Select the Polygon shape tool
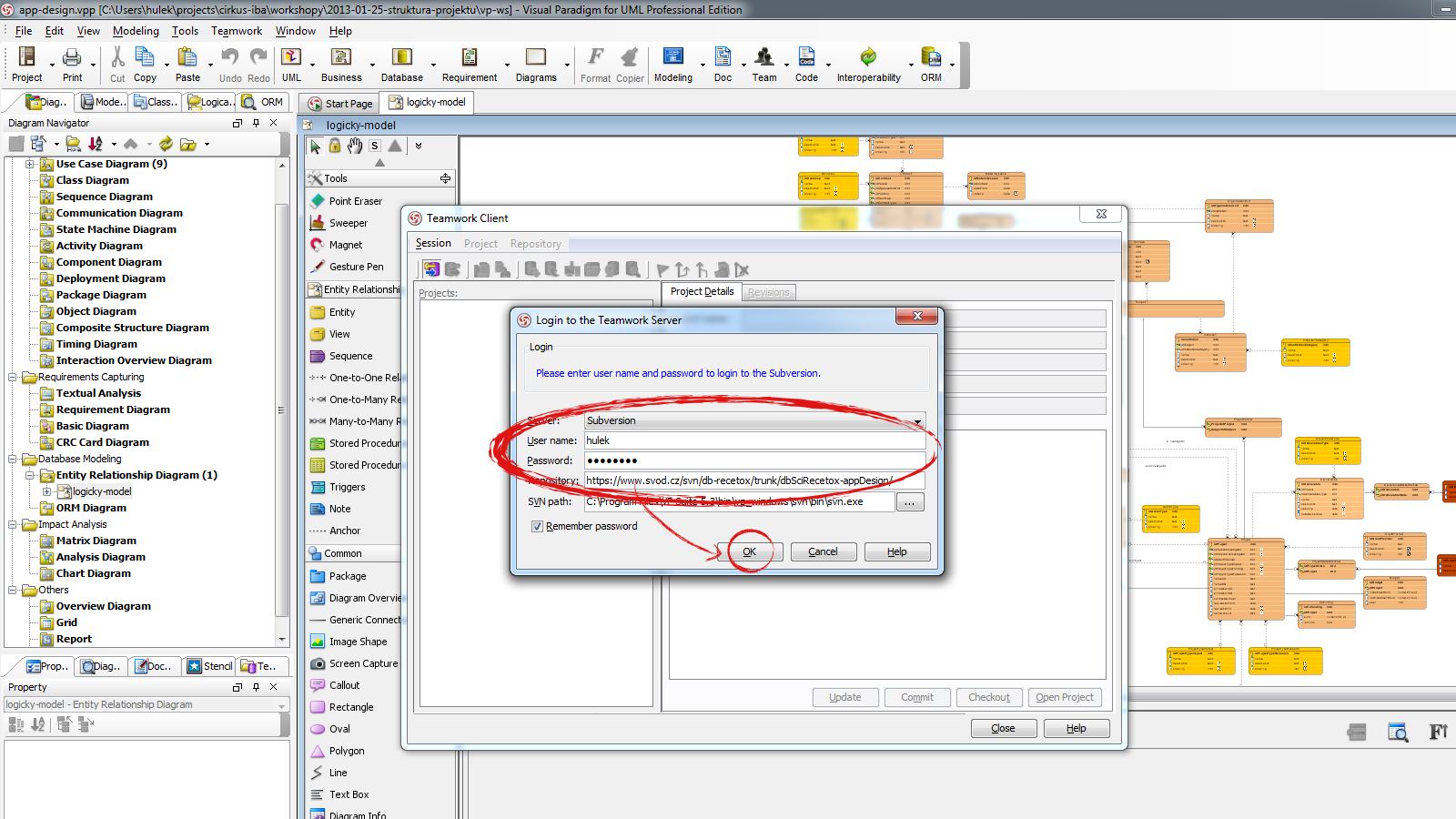This screenshot has height=819, width=1456. click(x=347, y=751)
